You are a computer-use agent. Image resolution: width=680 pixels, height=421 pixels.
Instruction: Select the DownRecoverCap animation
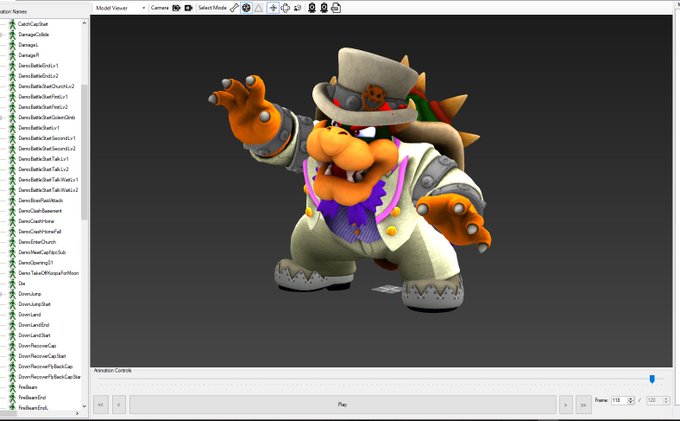[37, 346]
